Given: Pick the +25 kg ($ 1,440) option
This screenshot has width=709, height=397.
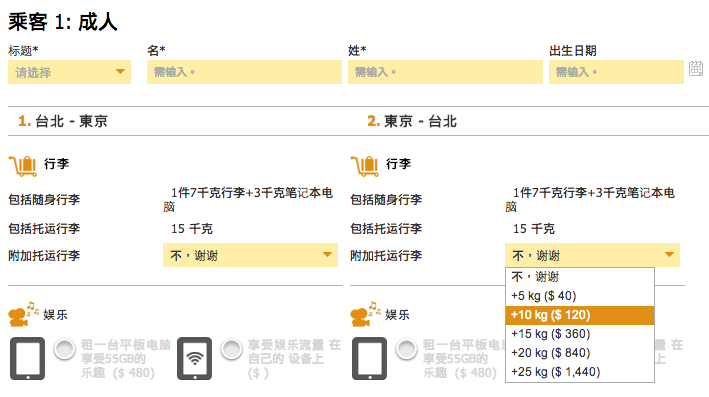Looking at the screenshot, I should (580, 372).
